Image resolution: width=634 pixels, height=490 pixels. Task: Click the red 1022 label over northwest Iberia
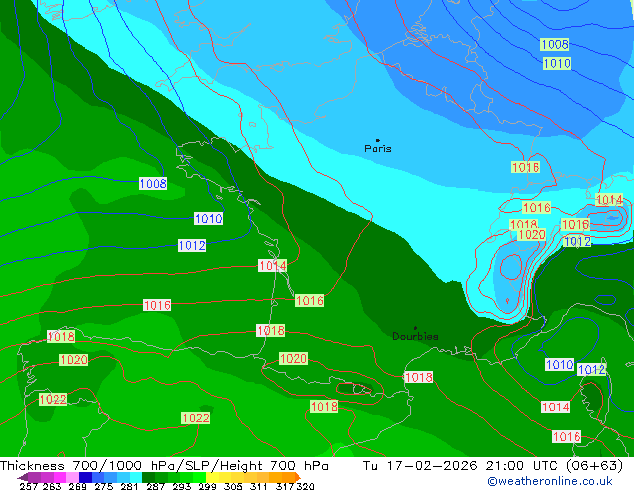53,399
